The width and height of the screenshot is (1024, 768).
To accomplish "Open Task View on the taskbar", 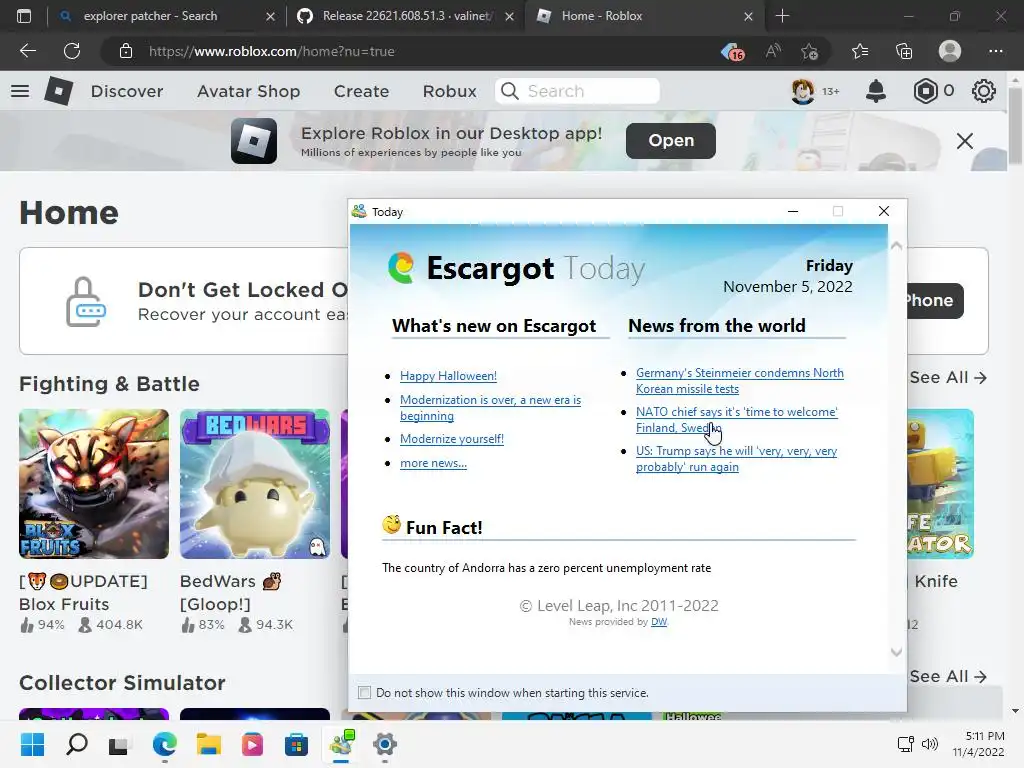I will click(x=120, y=745).
